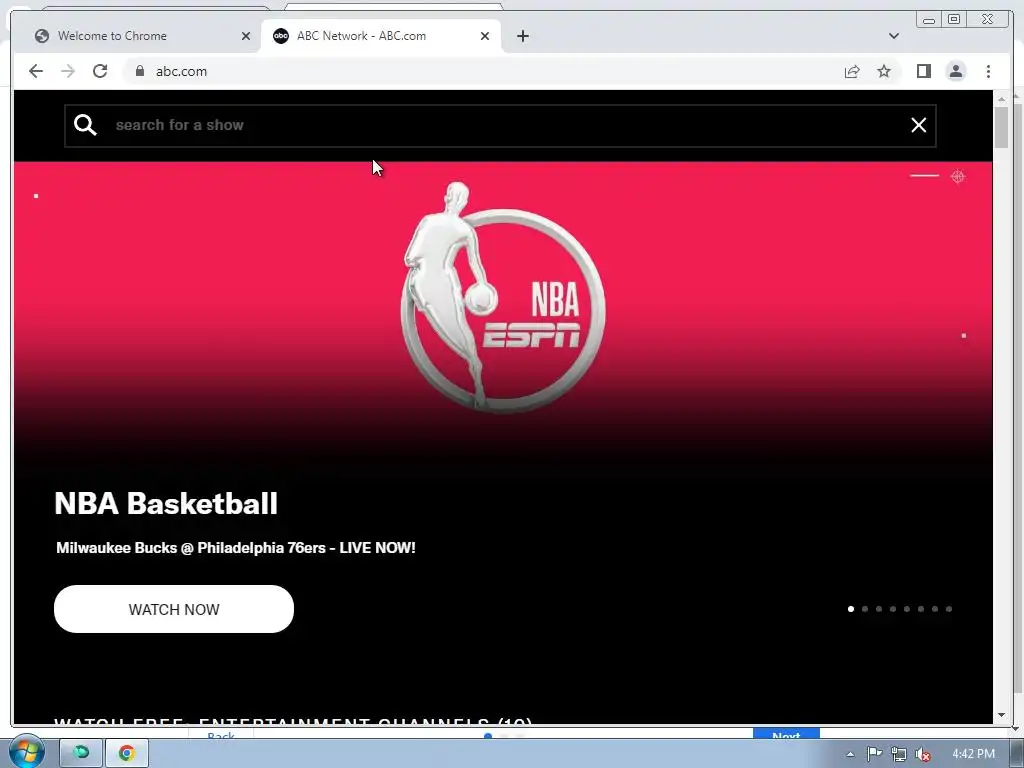The height and width of the screenshot is (768, 1024).
Task: Click the forward navigation arrow
Action: coord(68,71)
